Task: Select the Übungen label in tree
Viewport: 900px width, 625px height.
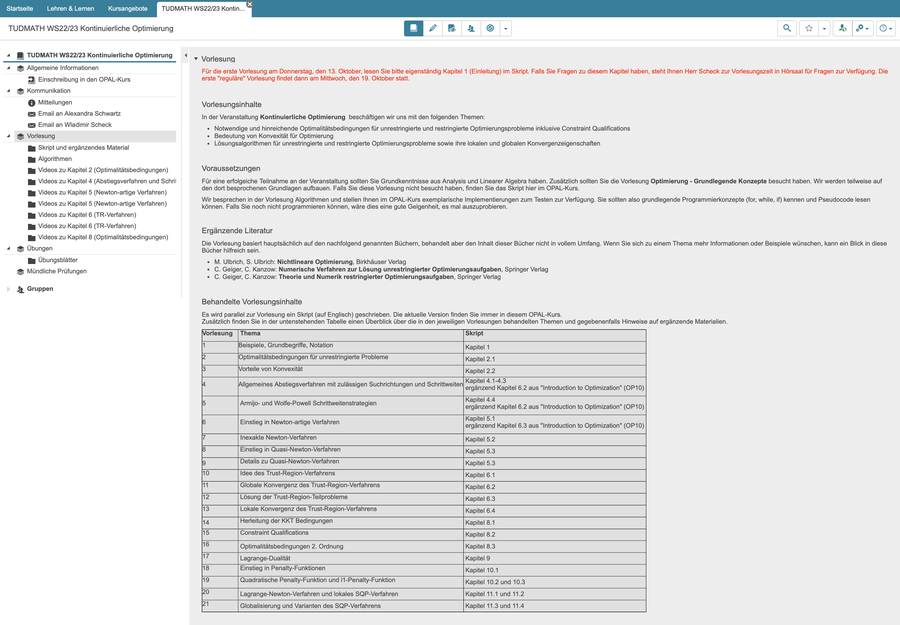Action: point(40,249)
